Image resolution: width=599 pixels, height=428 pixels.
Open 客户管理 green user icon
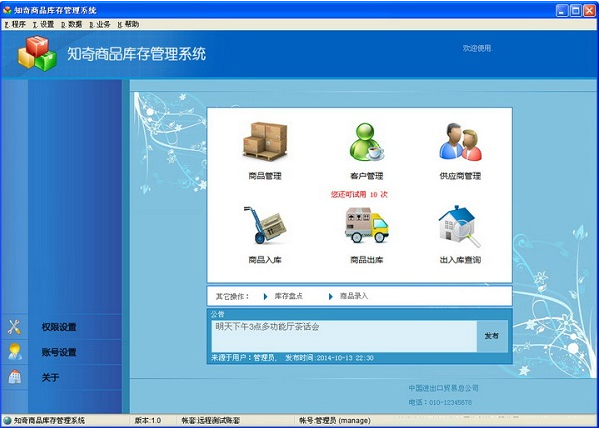(x=367, y=141)
